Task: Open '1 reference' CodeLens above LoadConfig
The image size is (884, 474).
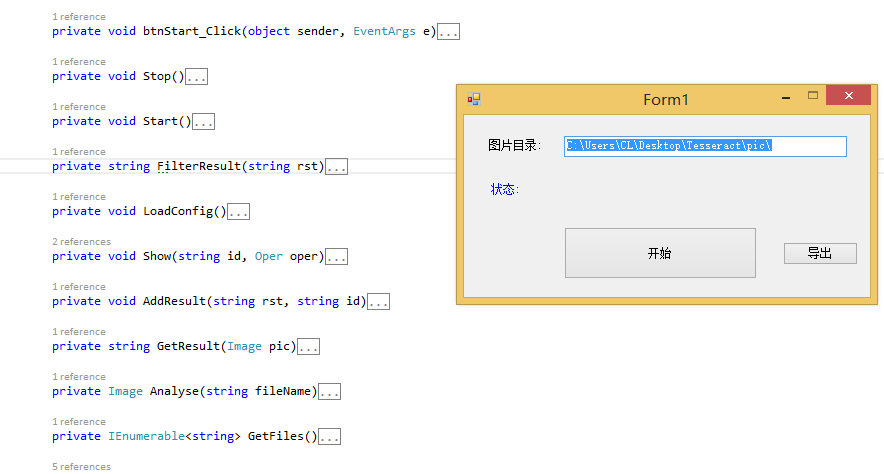Action: [x=79, y=197]
